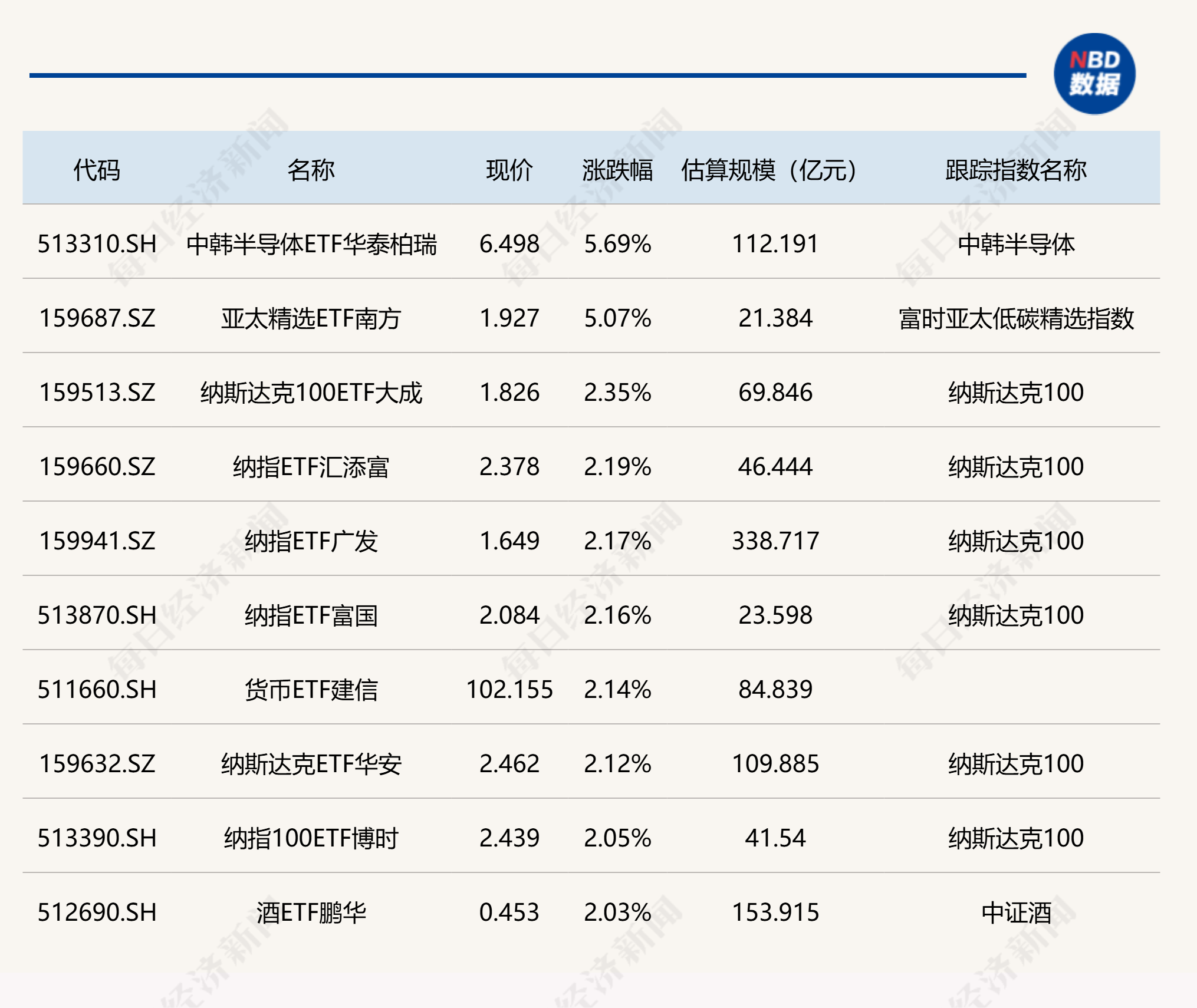
Task: Click scale value 109.885
Action: 775,764
